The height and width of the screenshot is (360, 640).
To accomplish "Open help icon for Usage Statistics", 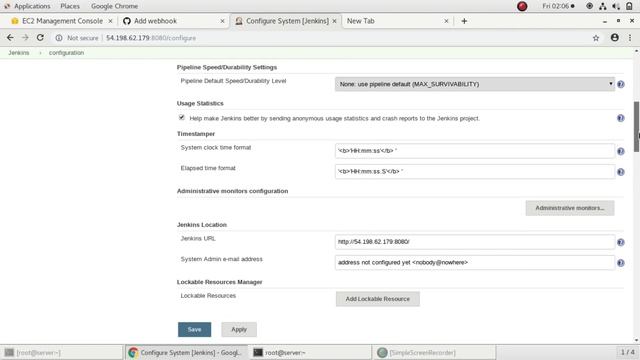I will [620, 118].
